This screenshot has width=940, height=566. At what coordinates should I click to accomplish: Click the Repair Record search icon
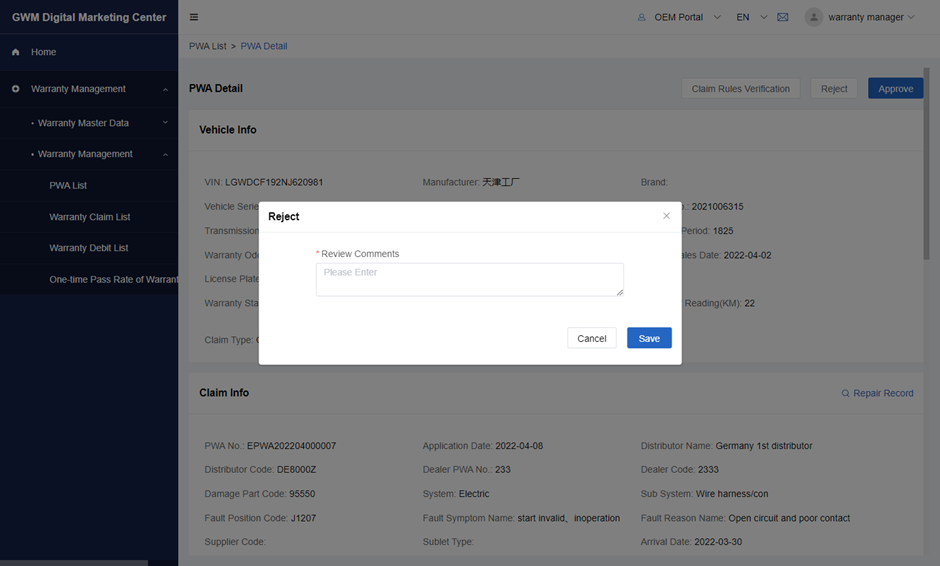tap(845, 393)
